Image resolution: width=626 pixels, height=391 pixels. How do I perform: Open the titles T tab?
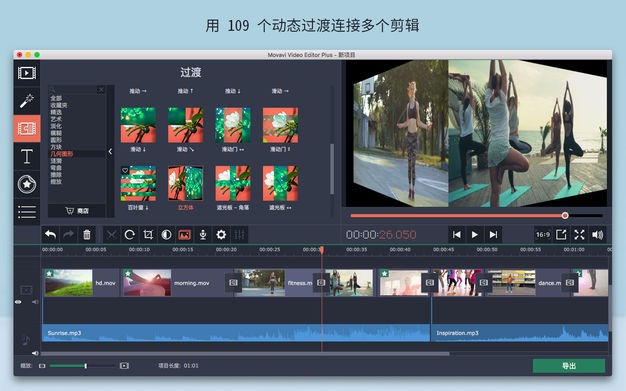click(x=27, y=156)
